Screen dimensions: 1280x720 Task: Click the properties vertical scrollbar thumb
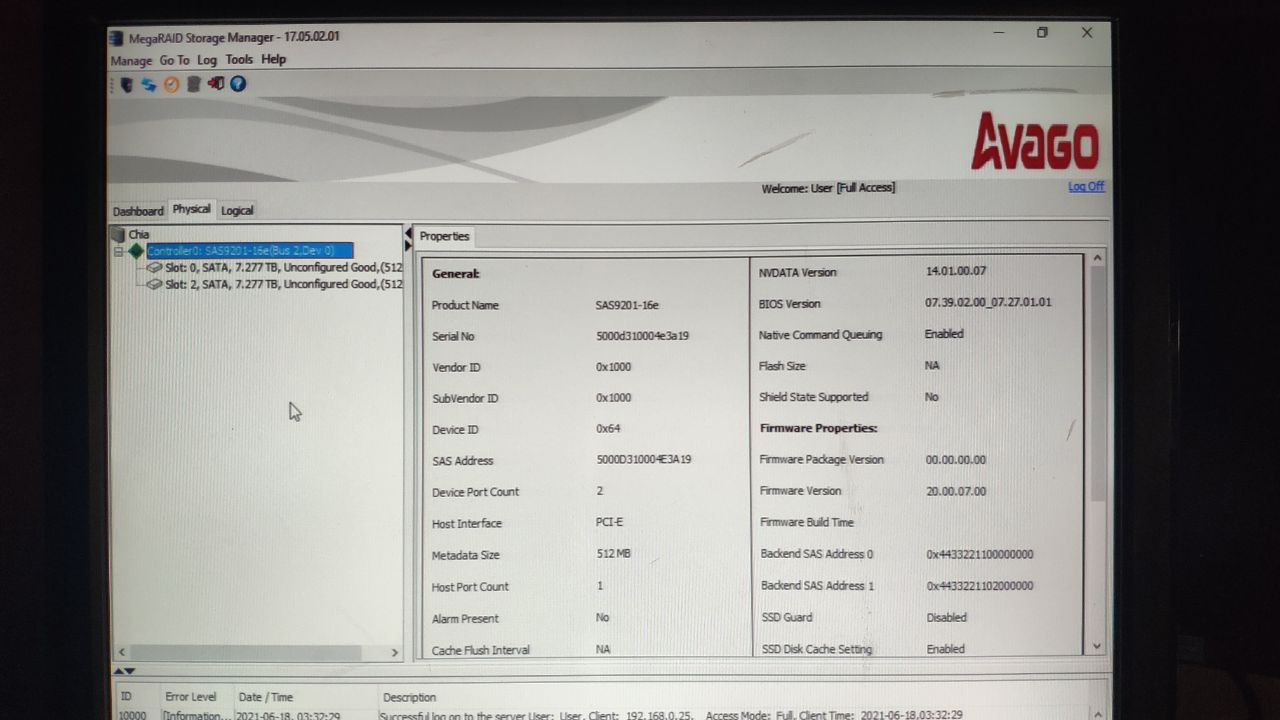[x=1097, y=385]
